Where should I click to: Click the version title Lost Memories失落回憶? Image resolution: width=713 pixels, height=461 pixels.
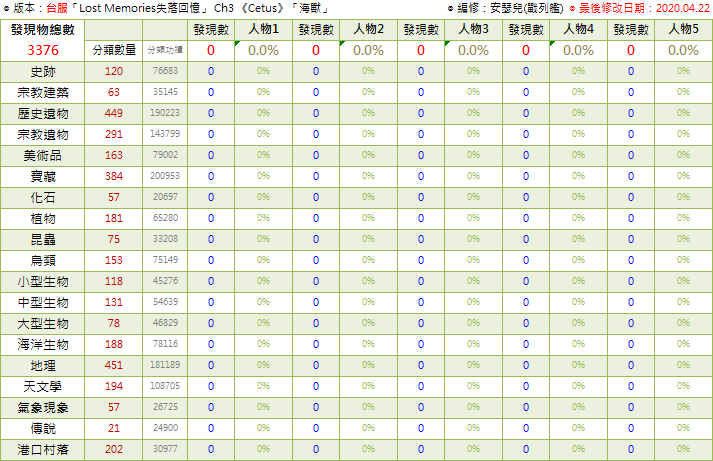click(140, 8)
